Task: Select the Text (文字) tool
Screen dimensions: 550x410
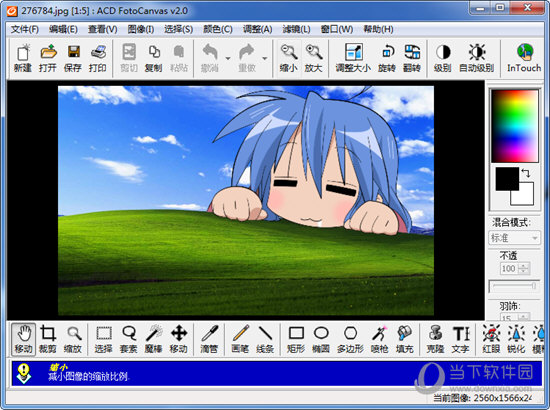Action: [x=460, y=339]
